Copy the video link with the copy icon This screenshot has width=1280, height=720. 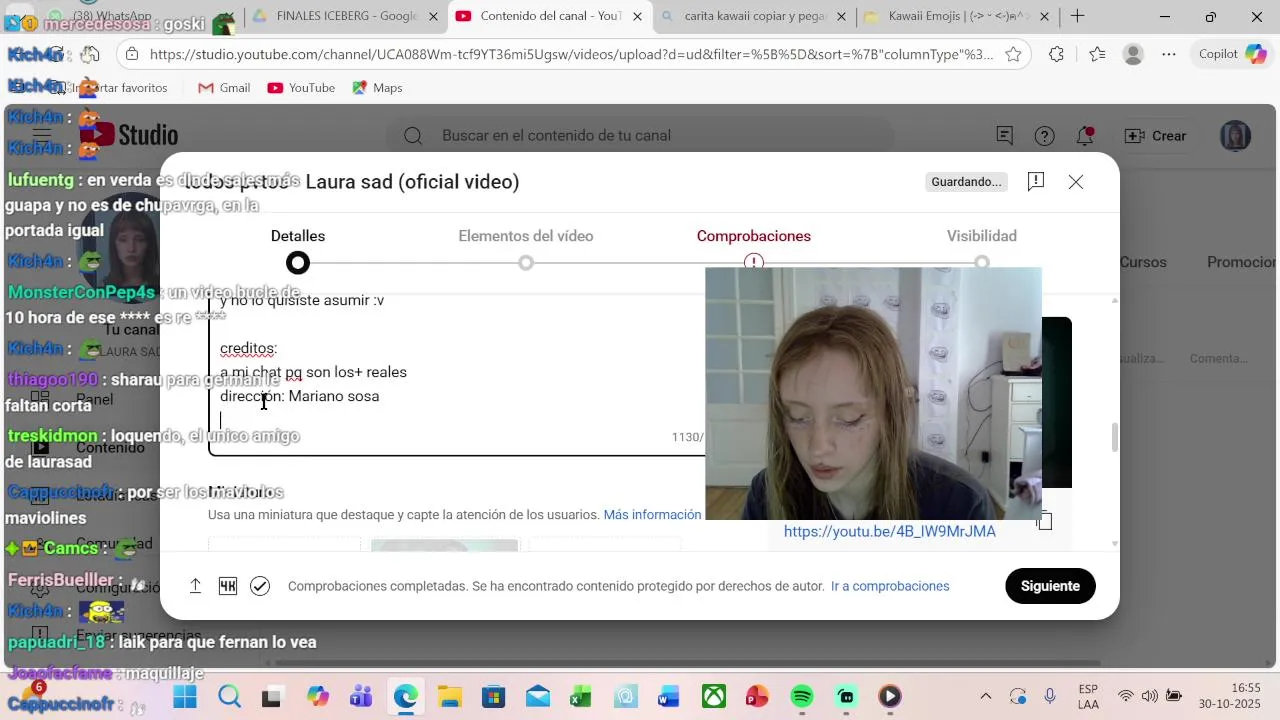[1044, 521]
